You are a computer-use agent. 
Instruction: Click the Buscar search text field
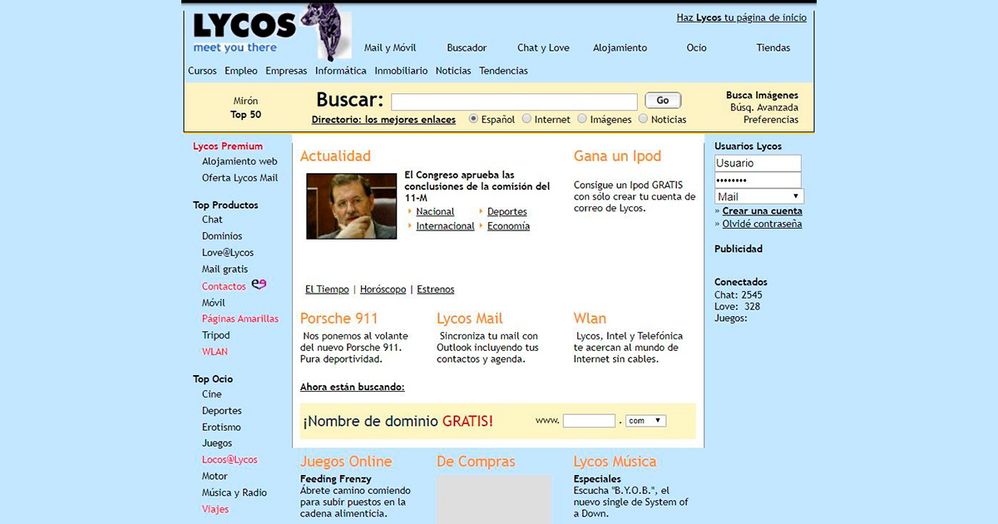click(x=514, y=102)
